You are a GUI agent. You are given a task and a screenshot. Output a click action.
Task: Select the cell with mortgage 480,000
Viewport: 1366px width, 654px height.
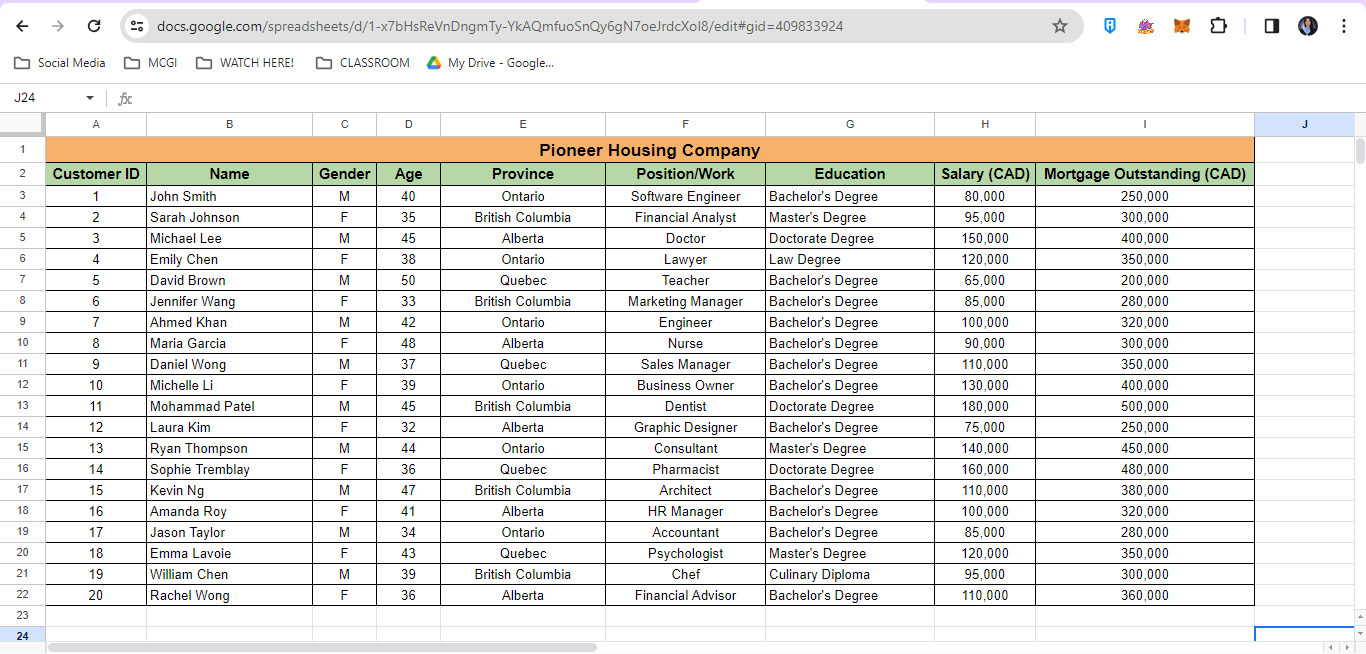pyautogui.click(x=1145, y=469)
